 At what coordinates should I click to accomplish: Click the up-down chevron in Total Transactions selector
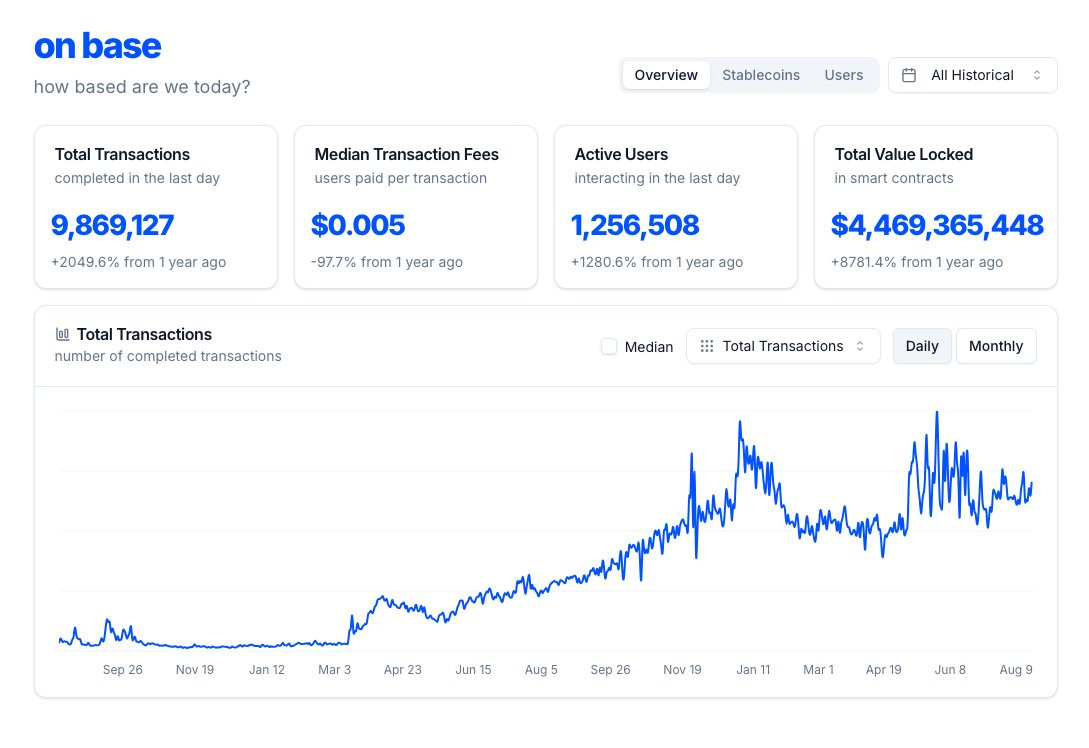pyautogui.click(x=860, y=346)
